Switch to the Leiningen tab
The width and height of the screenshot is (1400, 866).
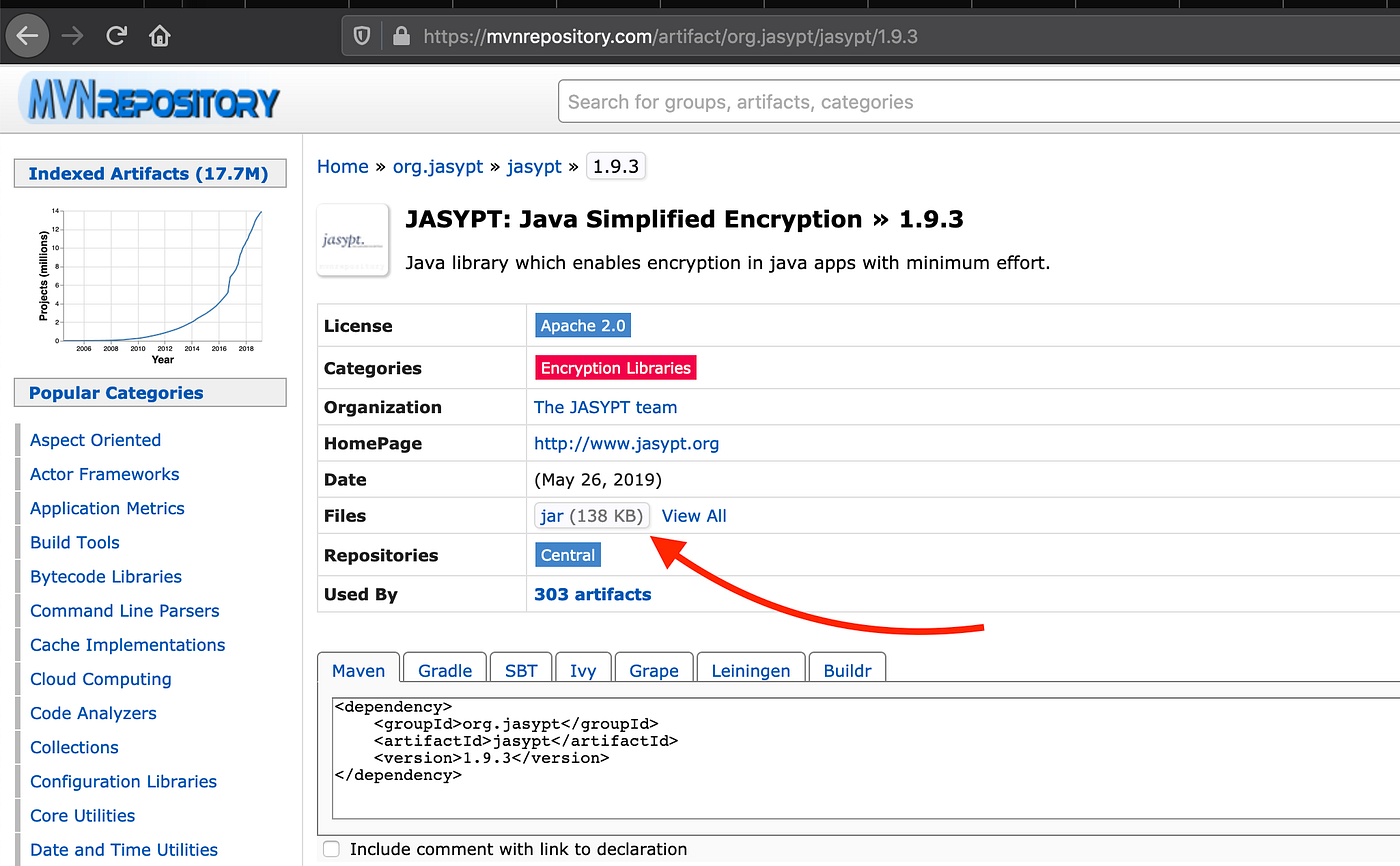(x=750, y=670)
